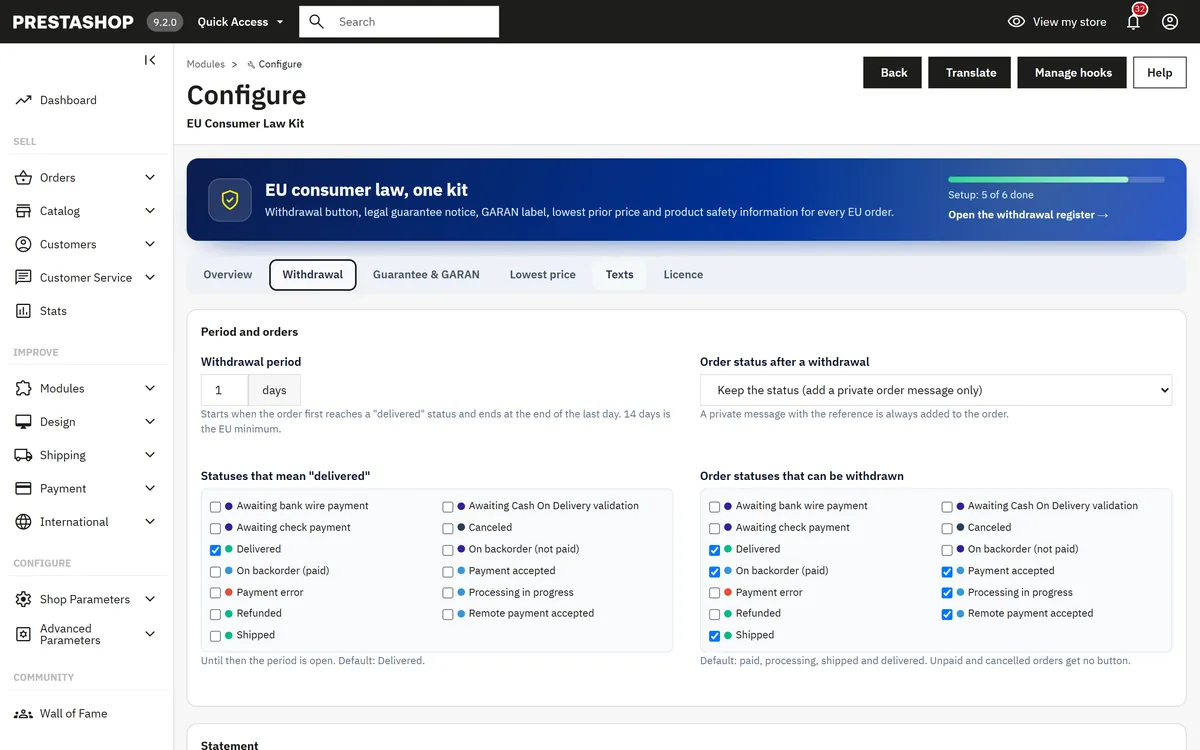1200x750 pixels.
Task: Open the user profile icon
Action: (1170, 21)
